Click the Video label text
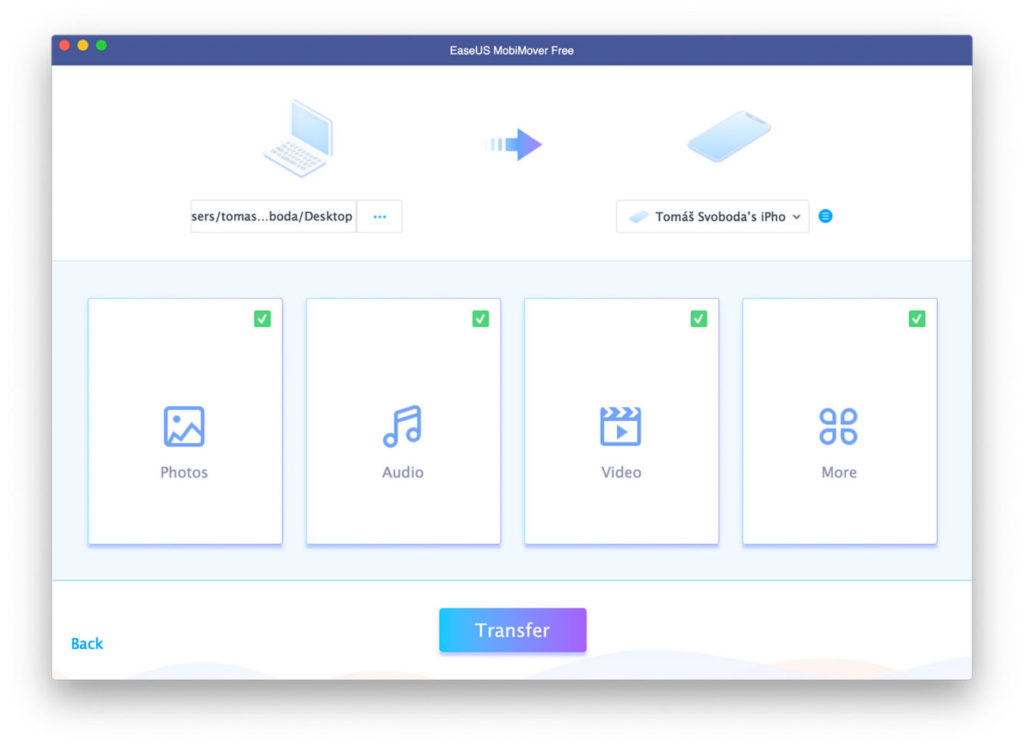Viewport: 1024px width, 748px height. pyautogui.click(x=621, y=472)
